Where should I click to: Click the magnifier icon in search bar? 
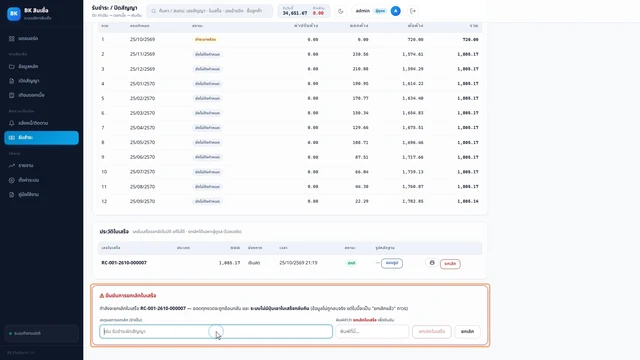(x=153, y=11)
